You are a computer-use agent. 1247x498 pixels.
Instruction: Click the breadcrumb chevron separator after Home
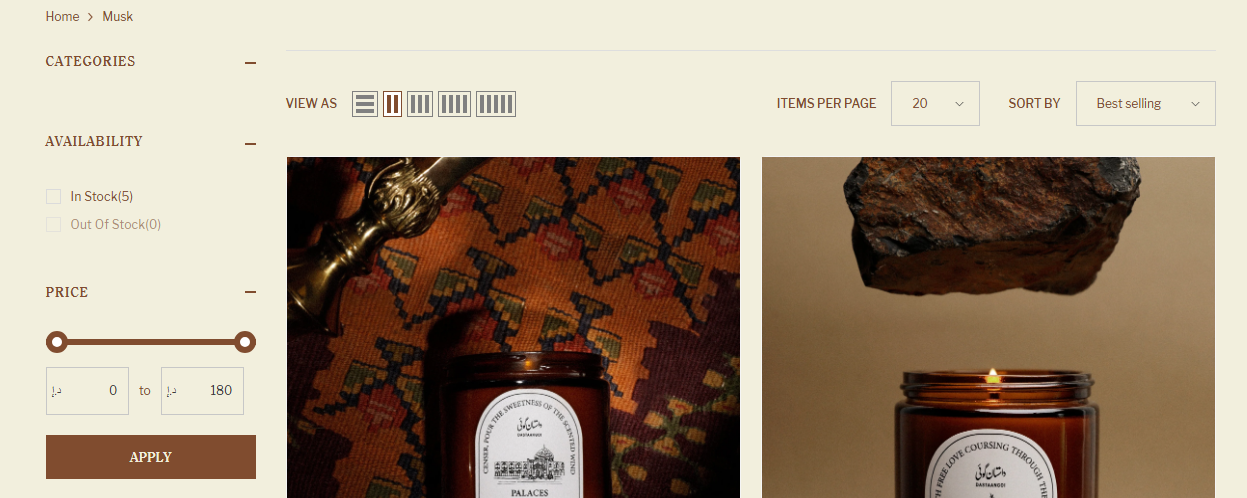(90, 17)
